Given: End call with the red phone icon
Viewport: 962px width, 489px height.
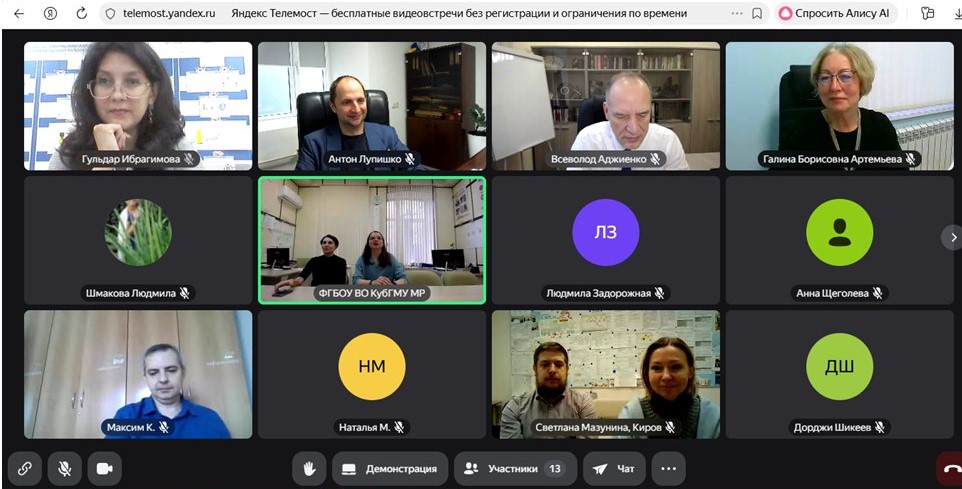Looking at the screenshot, I should [x=951, y=469].
